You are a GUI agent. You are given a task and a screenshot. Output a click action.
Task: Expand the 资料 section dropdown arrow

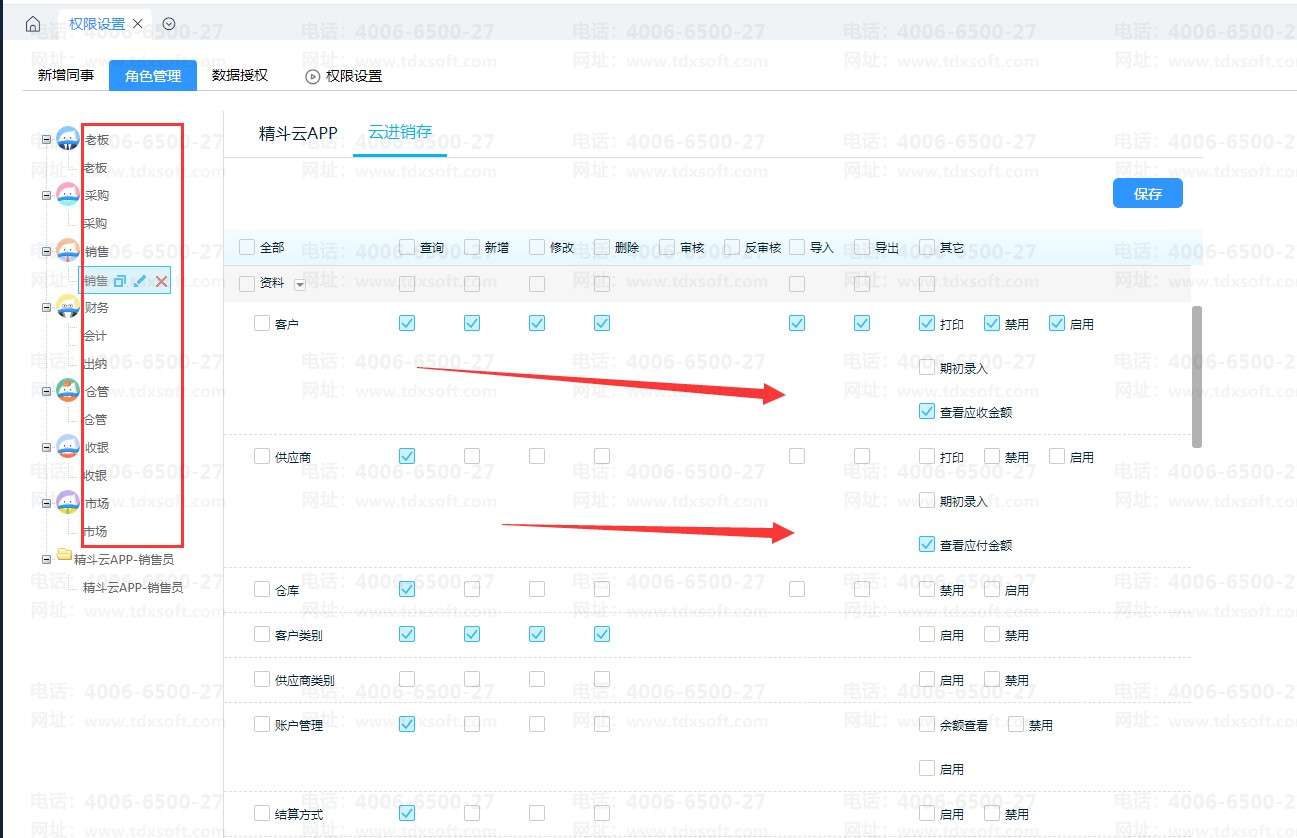click(300, 285)
